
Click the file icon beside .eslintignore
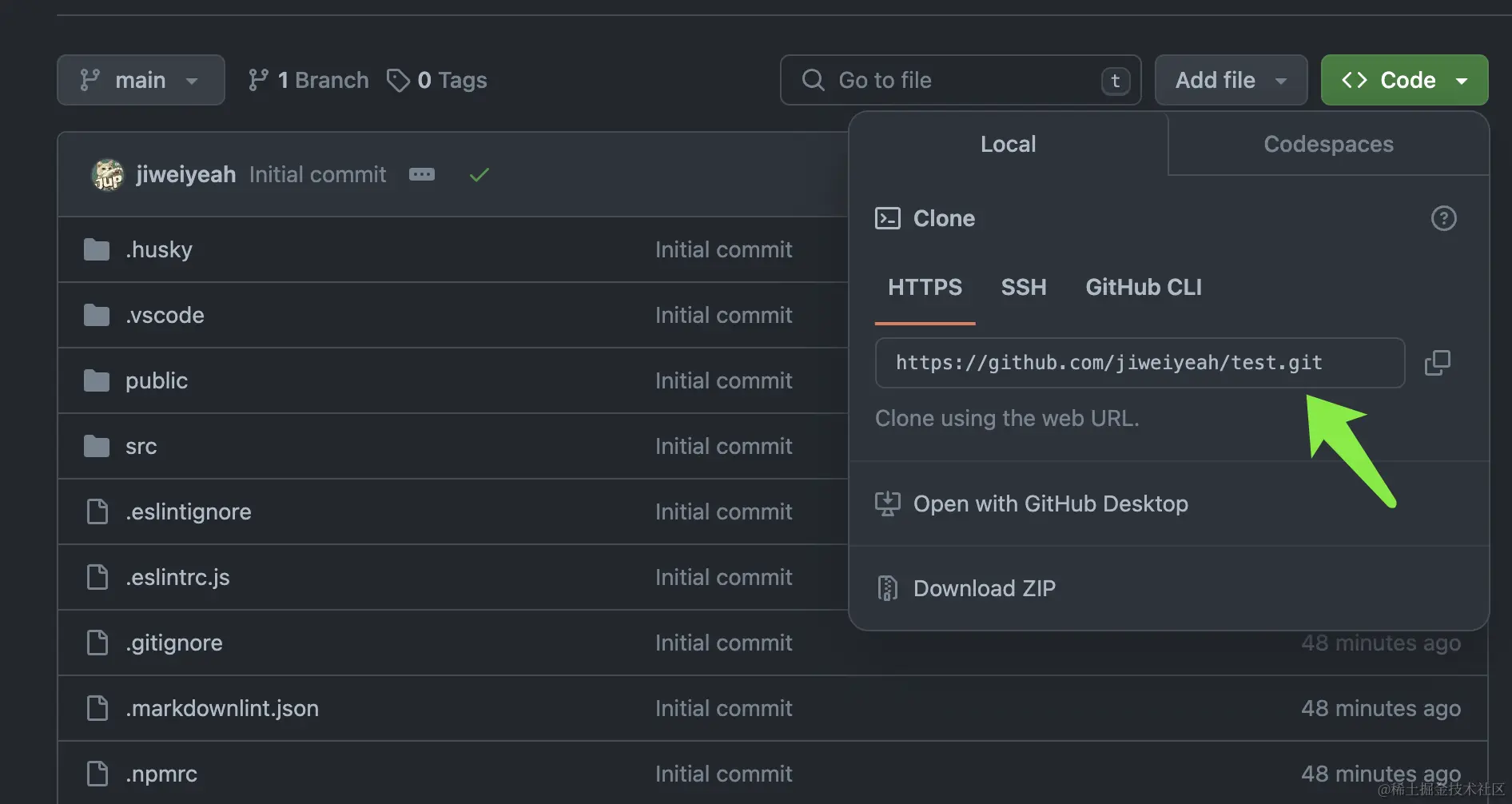(97, 511)
